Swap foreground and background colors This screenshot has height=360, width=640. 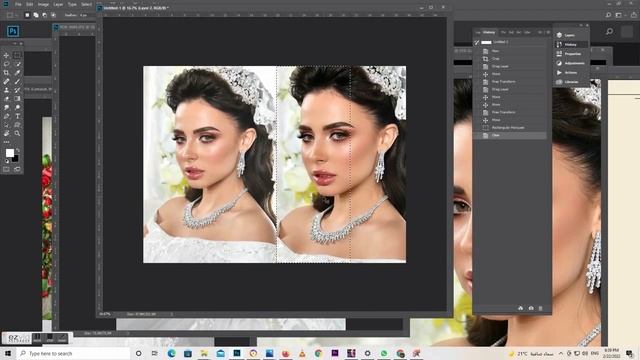tap(18, 151)
